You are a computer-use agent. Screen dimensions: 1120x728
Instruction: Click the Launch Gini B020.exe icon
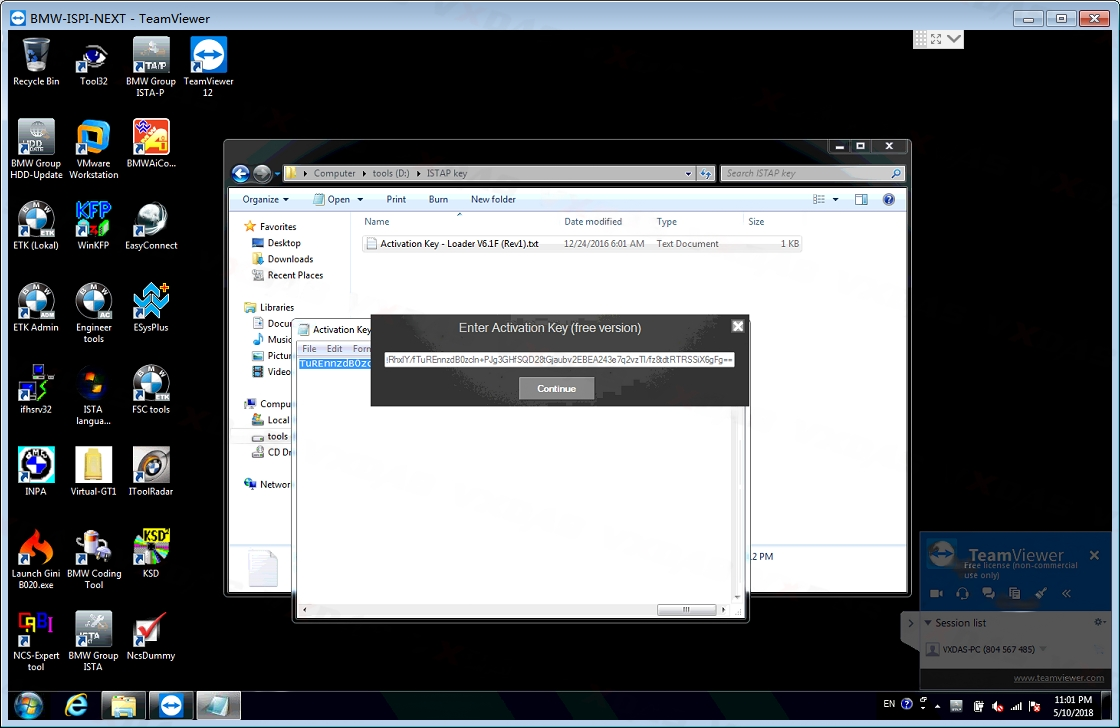click(36, 560)
